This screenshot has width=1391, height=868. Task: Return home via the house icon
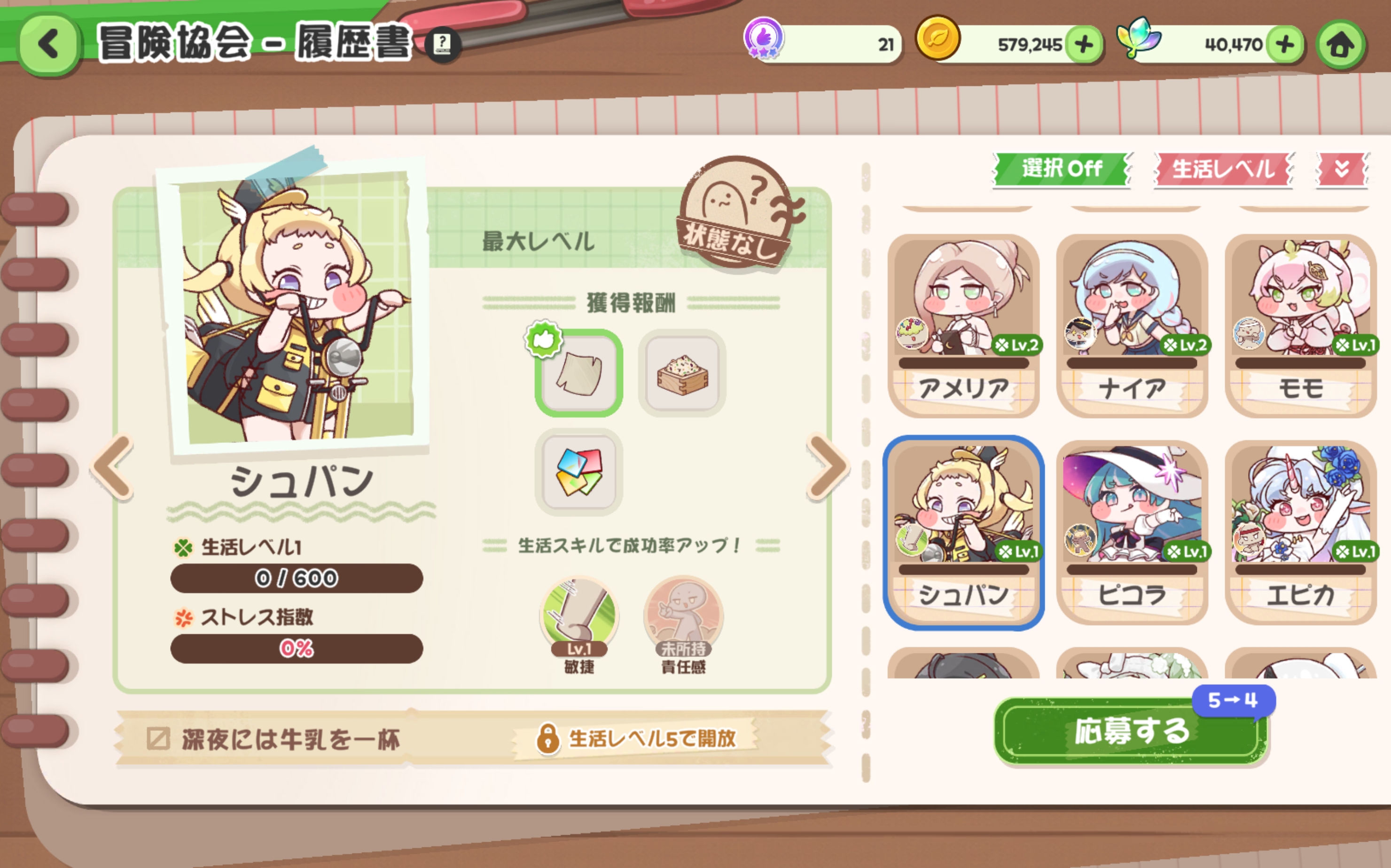click(x=1340, y=46)
